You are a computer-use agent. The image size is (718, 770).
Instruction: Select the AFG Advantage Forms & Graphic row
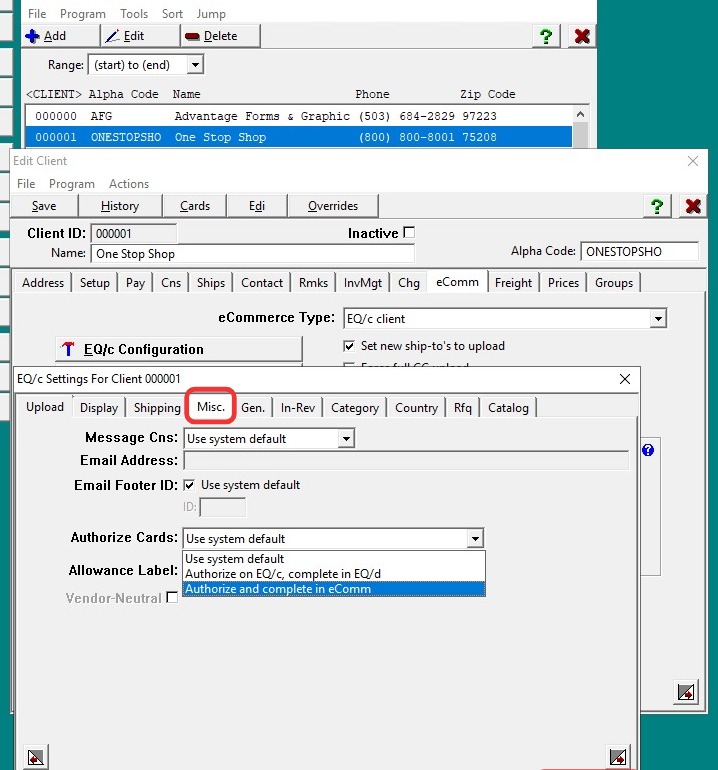(299, 116)
